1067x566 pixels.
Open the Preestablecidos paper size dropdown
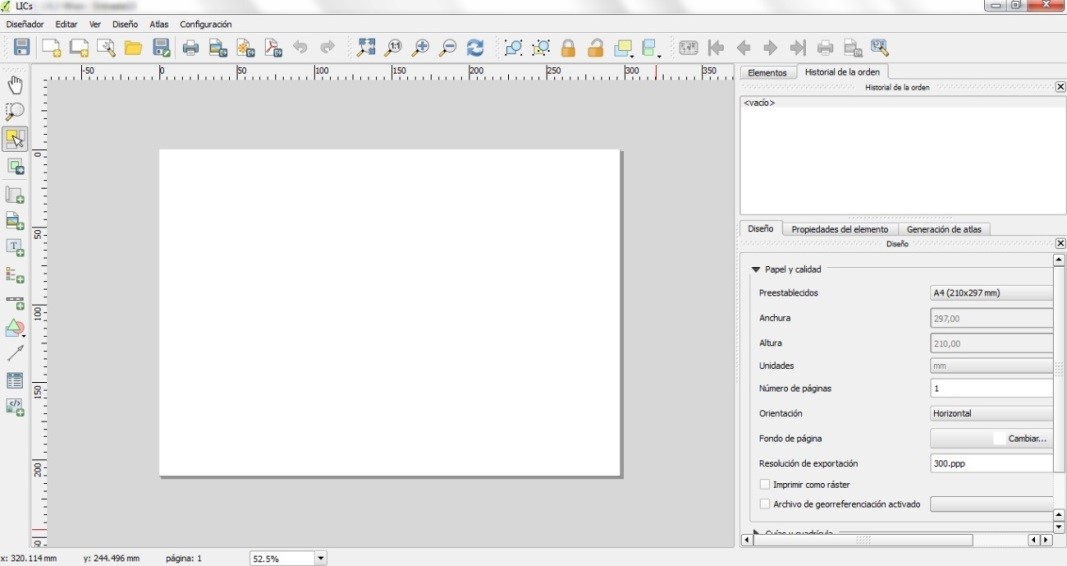[991, 293]
